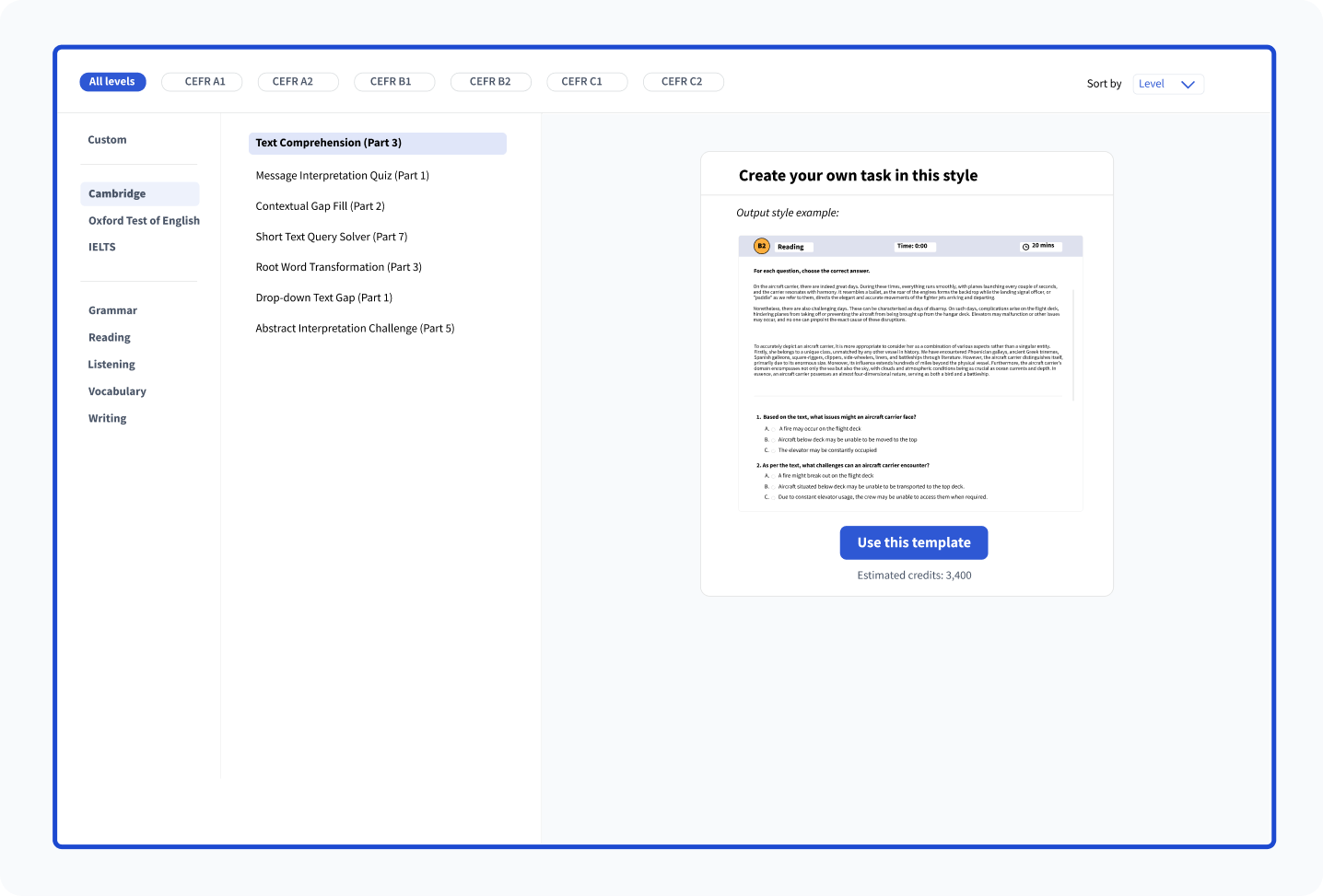Choose the CEFR C2 level filter
This screenshot has width=1323, height=896.
click(683, 82)
